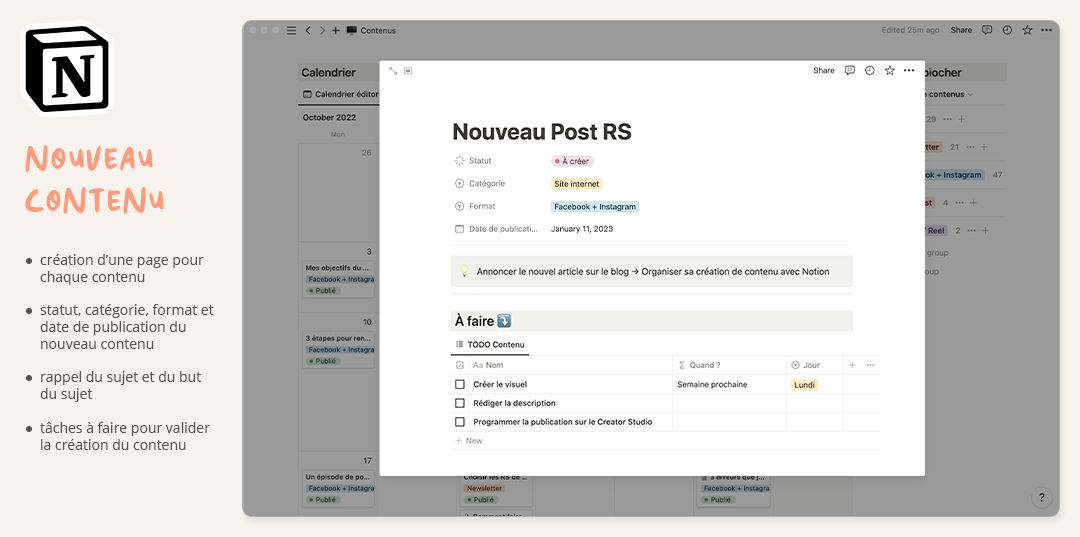
Task: Add an item to the Reel group with plus
Action: pos(985,231)
